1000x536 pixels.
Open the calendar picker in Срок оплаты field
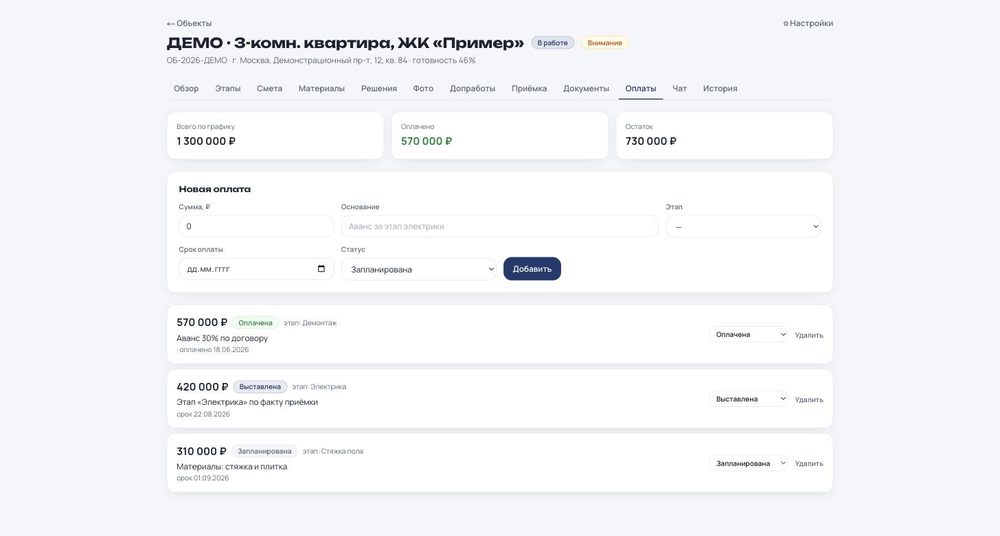tap(321, 269)
